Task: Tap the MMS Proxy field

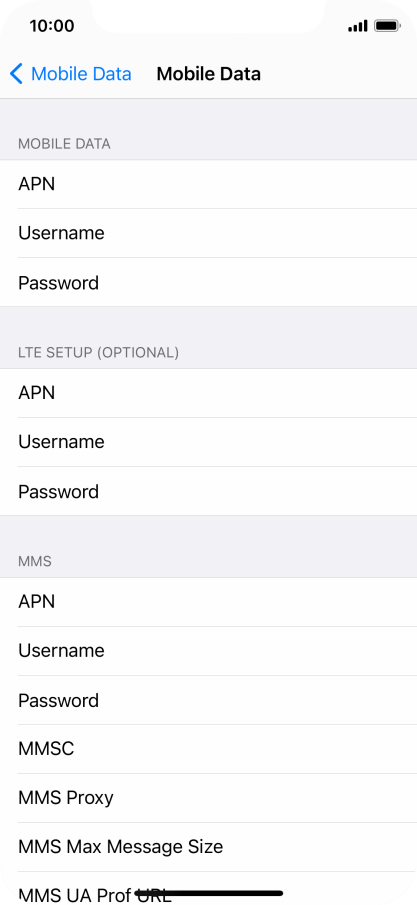Action: 208,798
